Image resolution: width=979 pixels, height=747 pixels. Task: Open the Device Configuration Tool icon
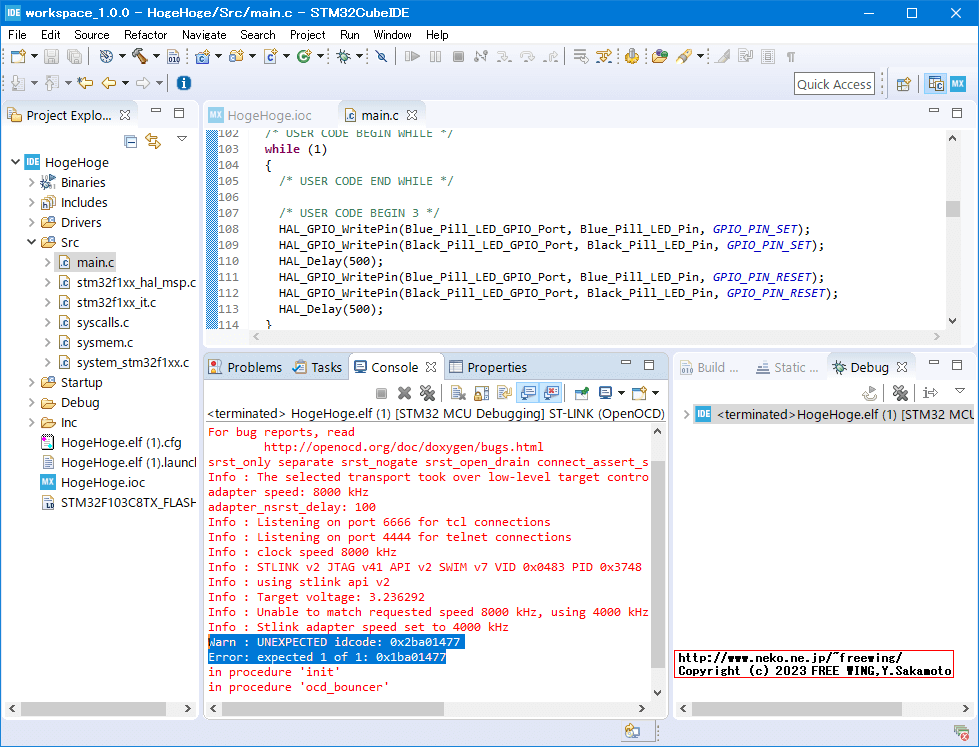pos(632,57)
